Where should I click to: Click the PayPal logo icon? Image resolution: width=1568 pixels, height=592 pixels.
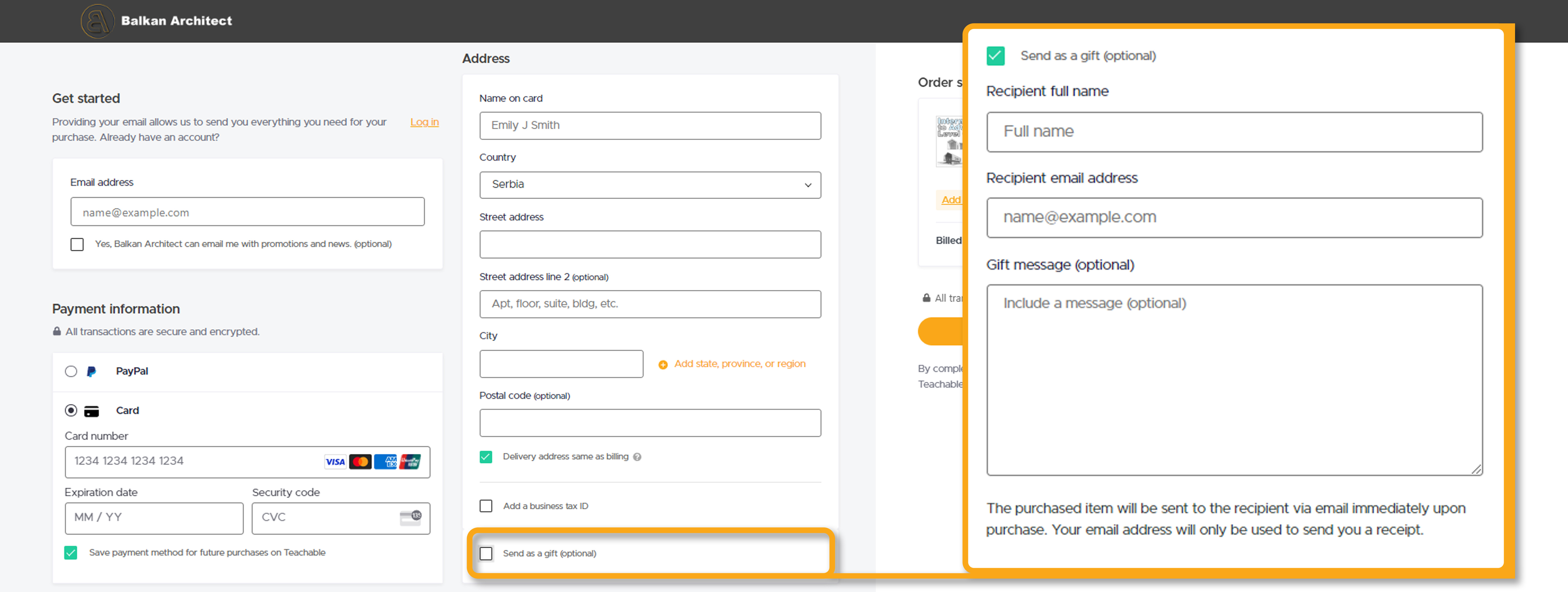tap(91, 371)
